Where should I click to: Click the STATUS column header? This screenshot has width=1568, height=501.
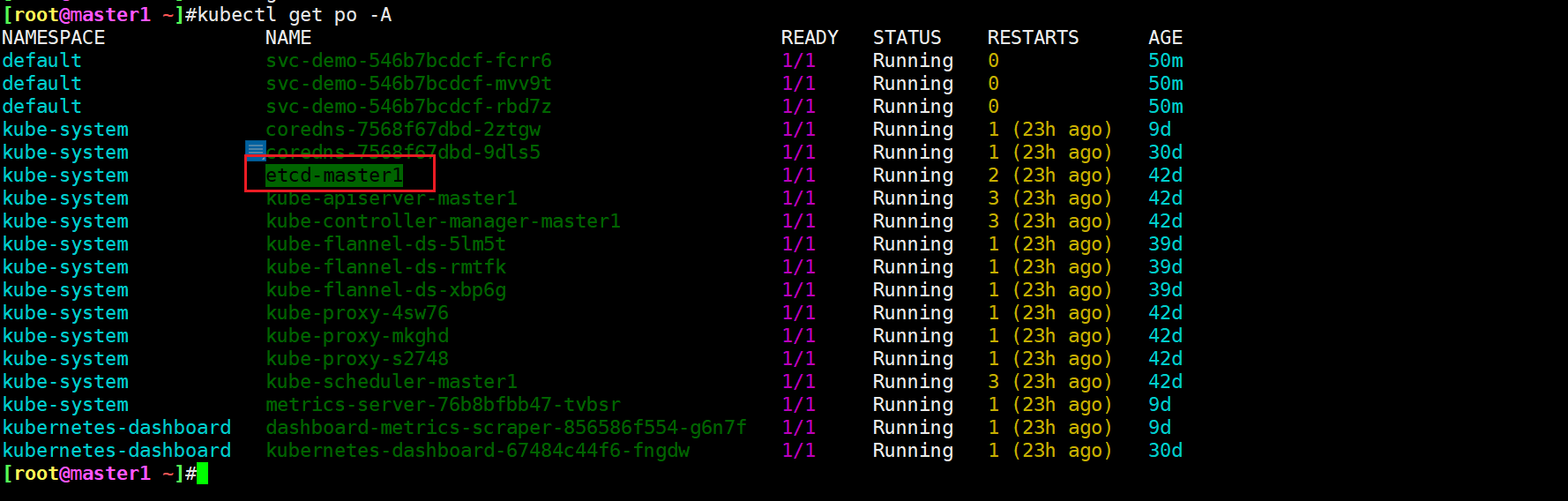coord(907,38)
